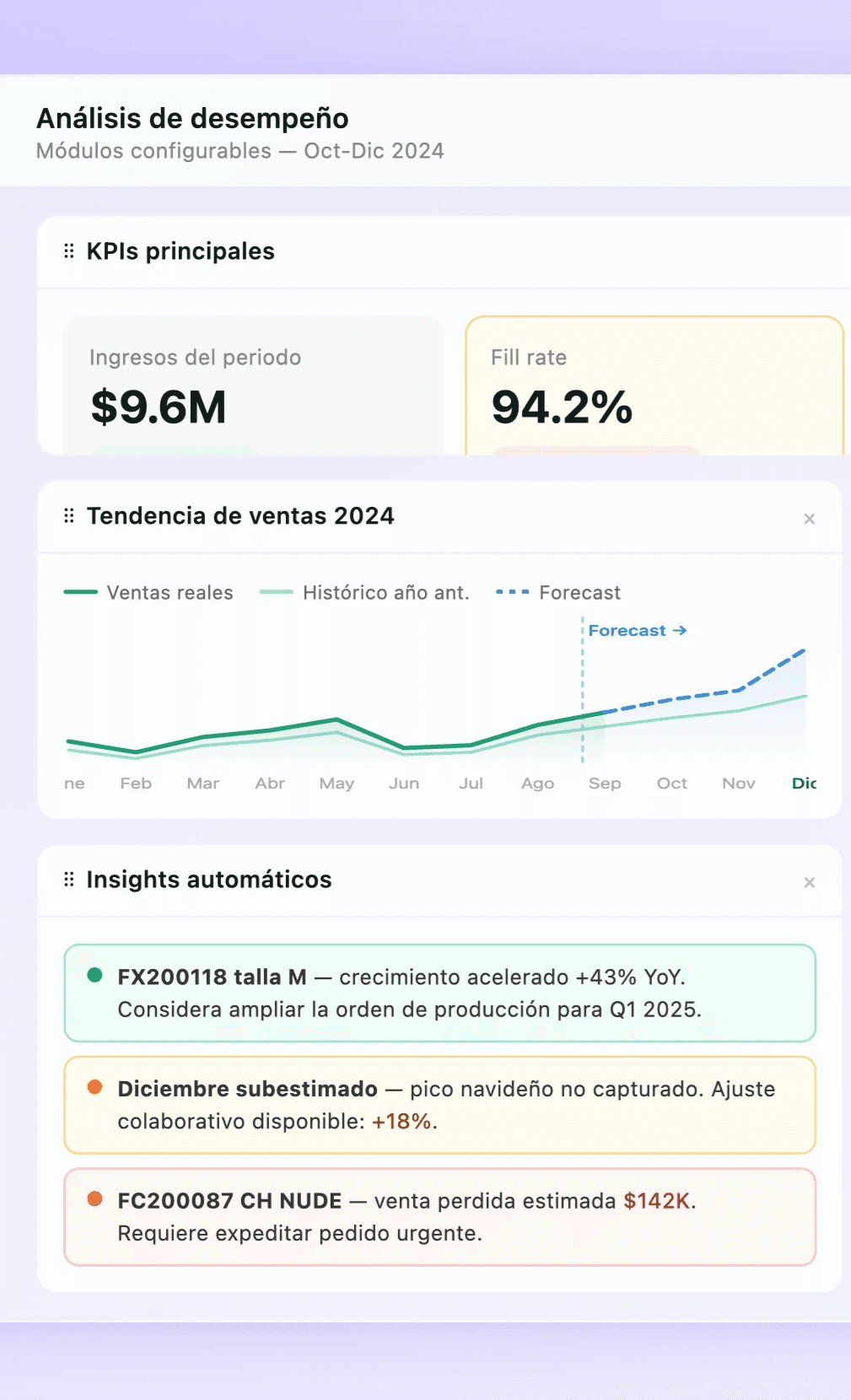Click the 94.2% fill rate value
The height and width of the screenshot is (1400, 851).
point(562,407)
